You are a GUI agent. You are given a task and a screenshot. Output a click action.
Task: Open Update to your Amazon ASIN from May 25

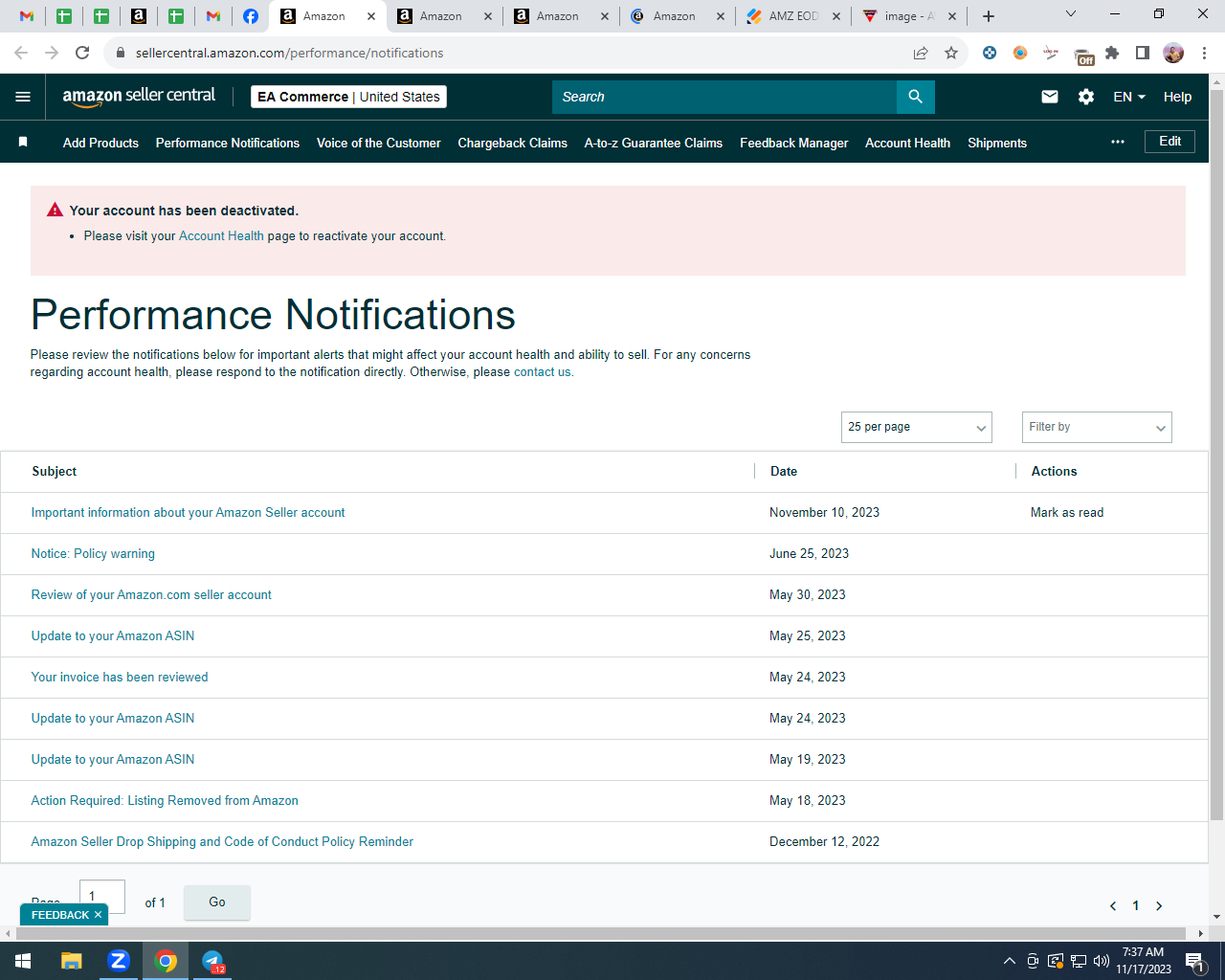point(113,636)
